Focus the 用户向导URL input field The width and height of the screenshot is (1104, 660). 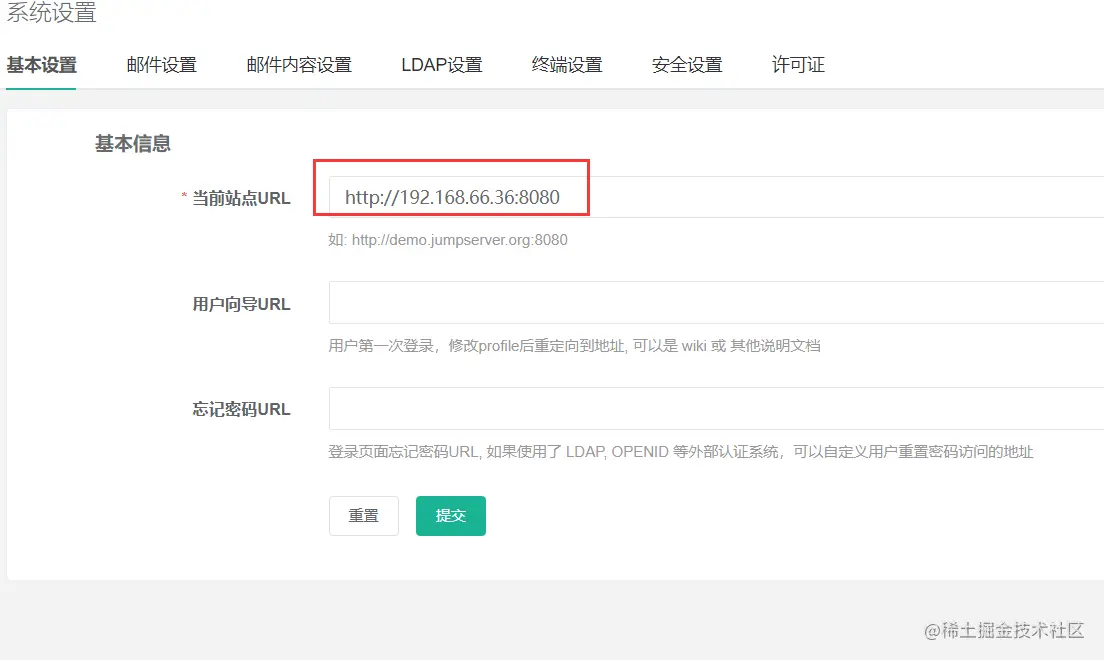[x=716, y=303]
